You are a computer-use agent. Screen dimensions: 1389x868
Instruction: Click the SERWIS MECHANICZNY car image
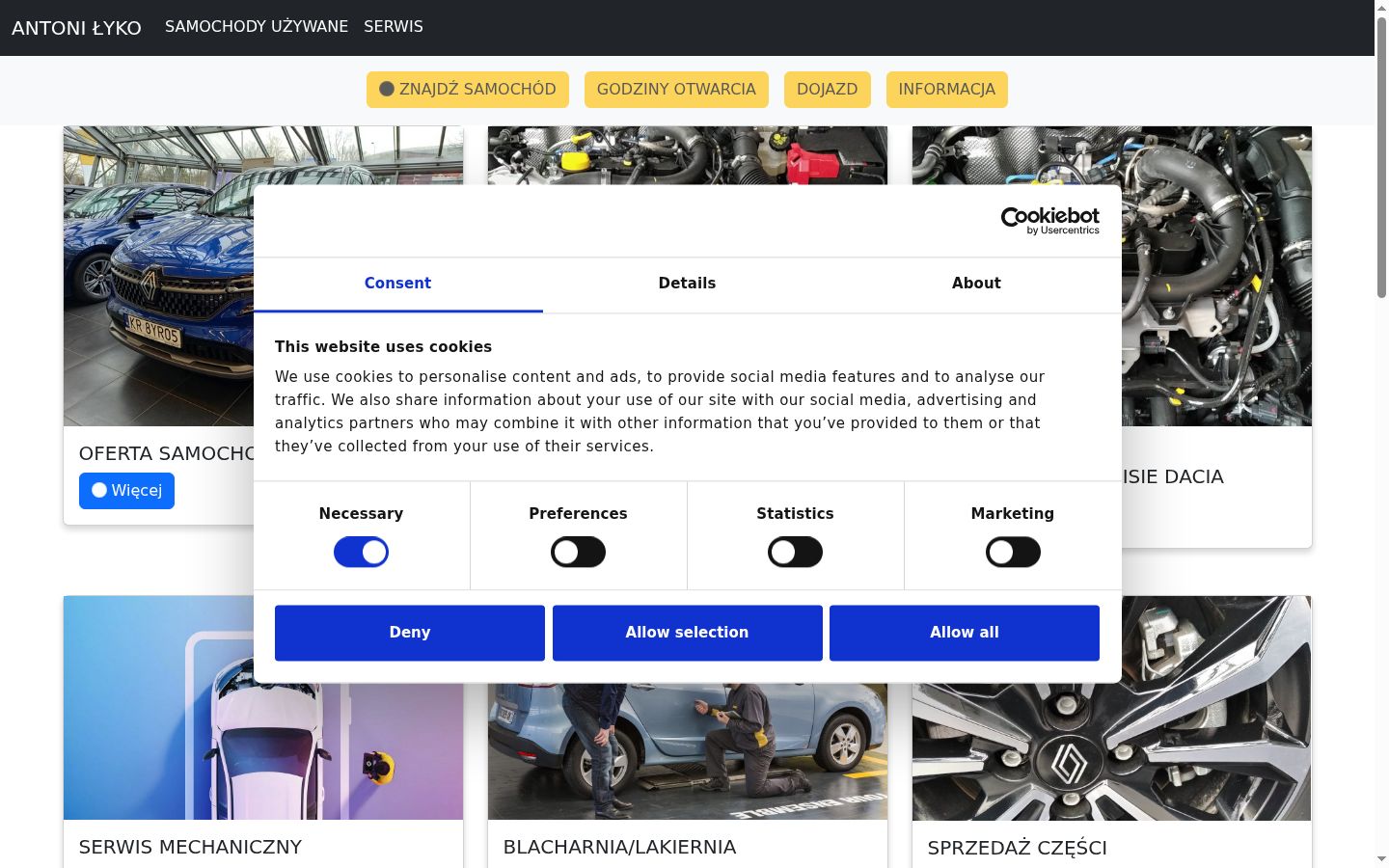263,708
